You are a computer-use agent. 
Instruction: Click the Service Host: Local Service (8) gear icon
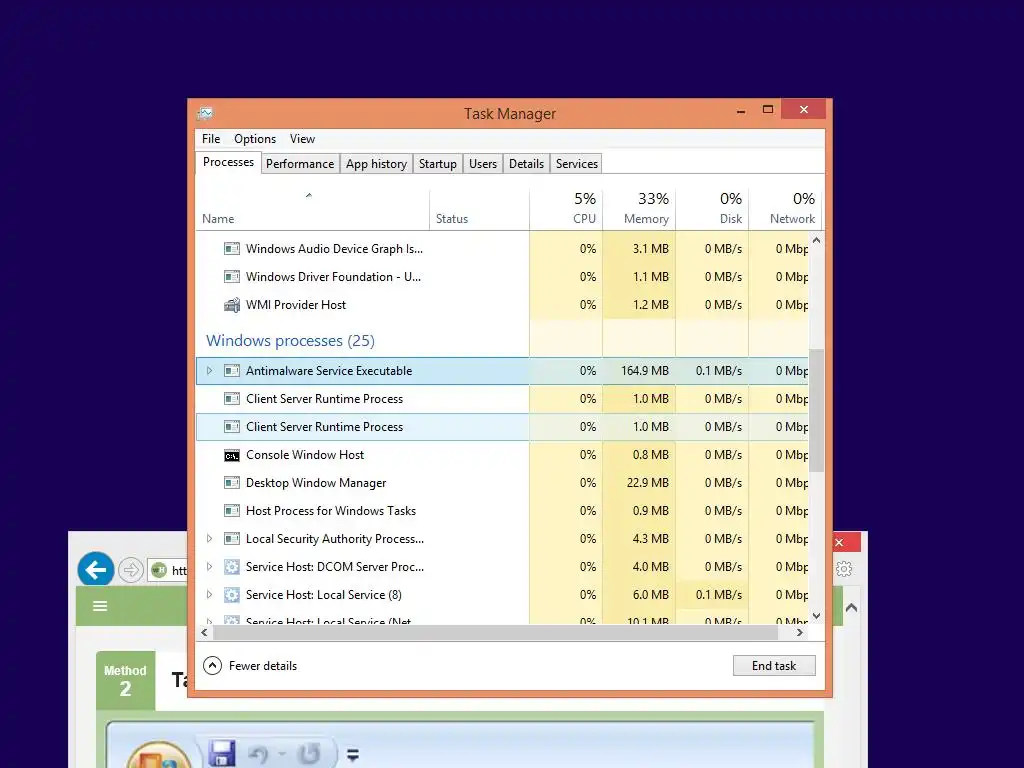[x=232, y=595]
